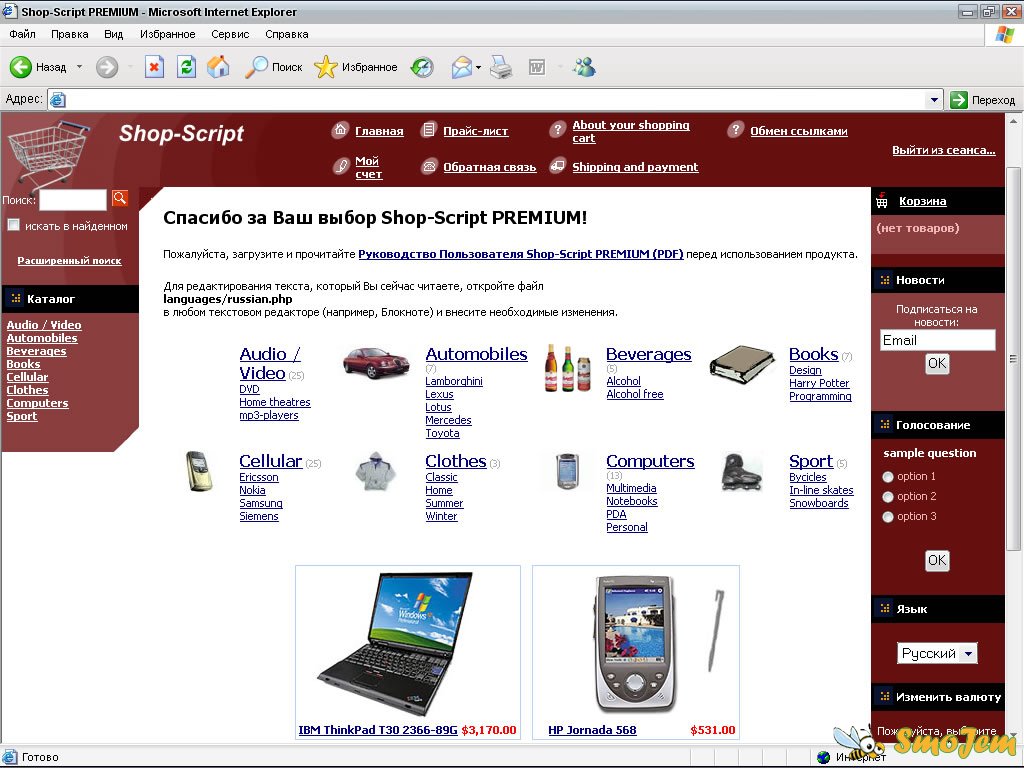Open the Мой счет link
This screenshot has width=1024, height=768.
pos(368,167)
